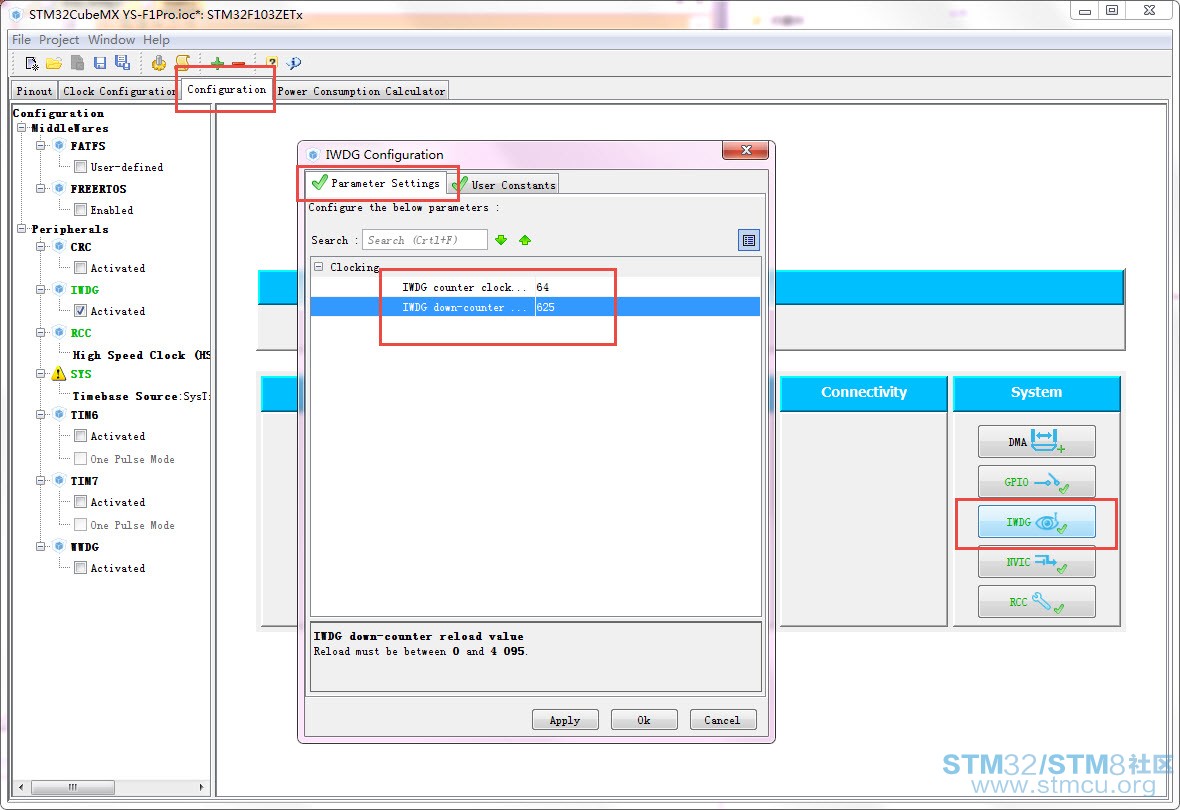Click the FATFS cube icon in tree
Viewport: 1180px width, 810px height.
[59, 145]
